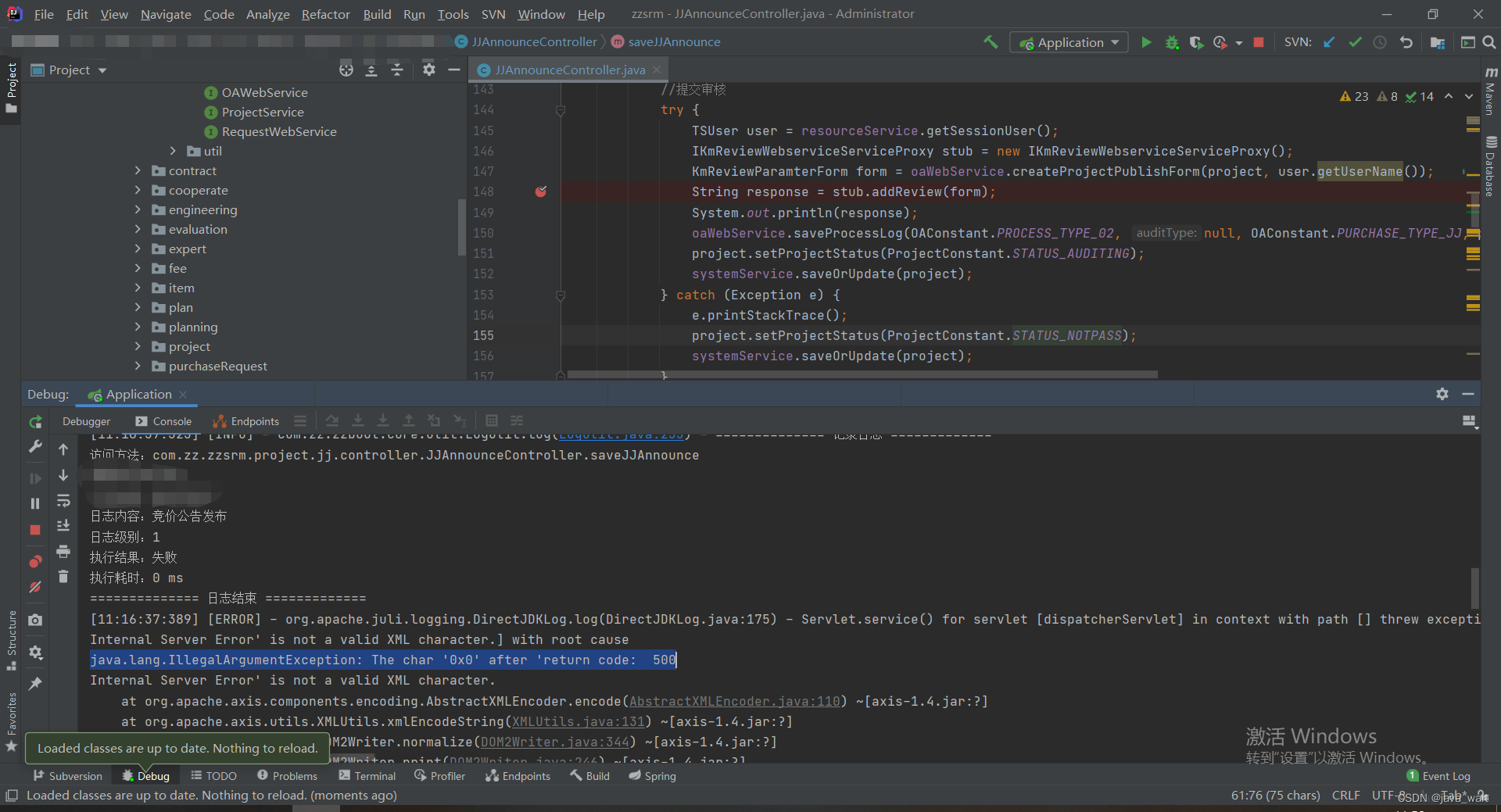Rerun Application in Debug panel
This screenshot has height=812, width=1501.
click(35, 422)
